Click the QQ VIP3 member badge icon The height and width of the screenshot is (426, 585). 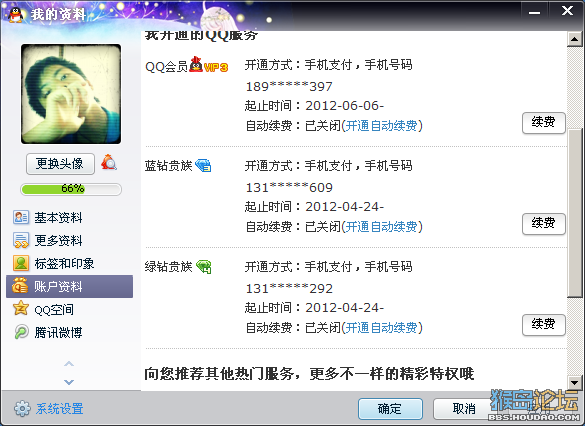tap(209, 65)
